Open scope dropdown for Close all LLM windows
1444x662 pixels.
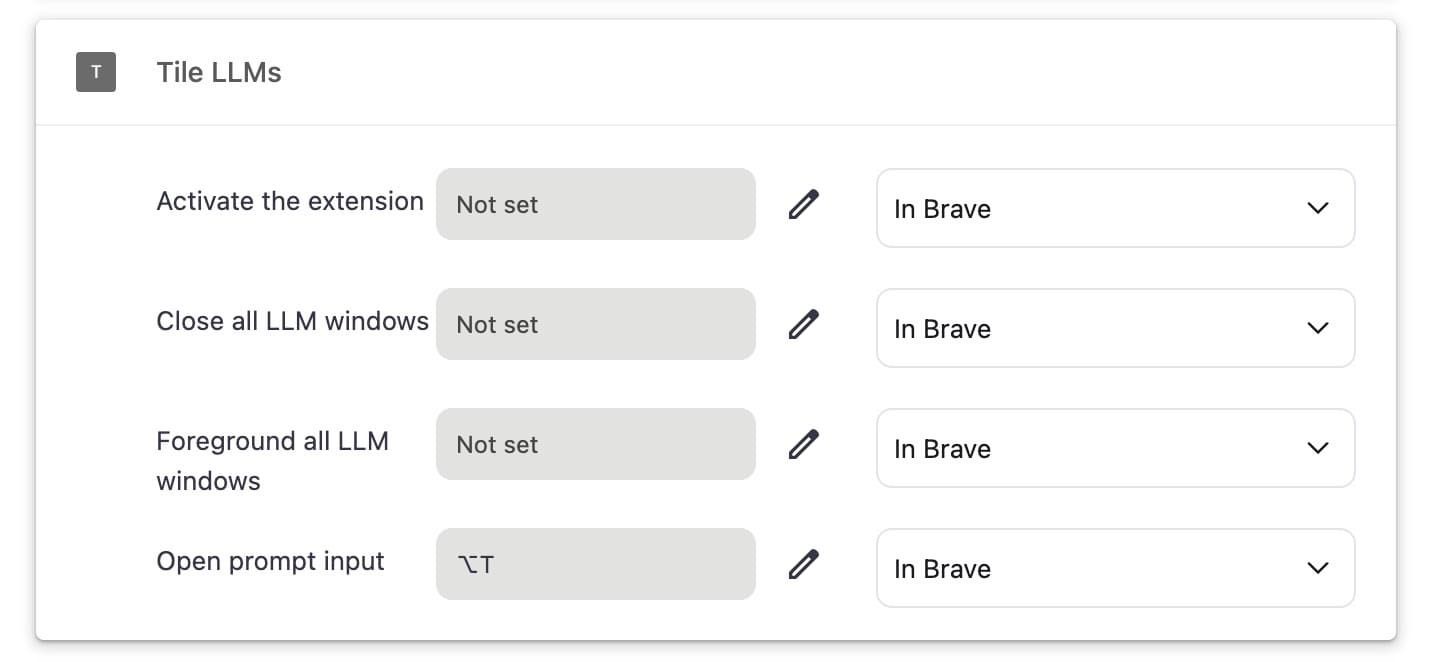pos(1114,328)
